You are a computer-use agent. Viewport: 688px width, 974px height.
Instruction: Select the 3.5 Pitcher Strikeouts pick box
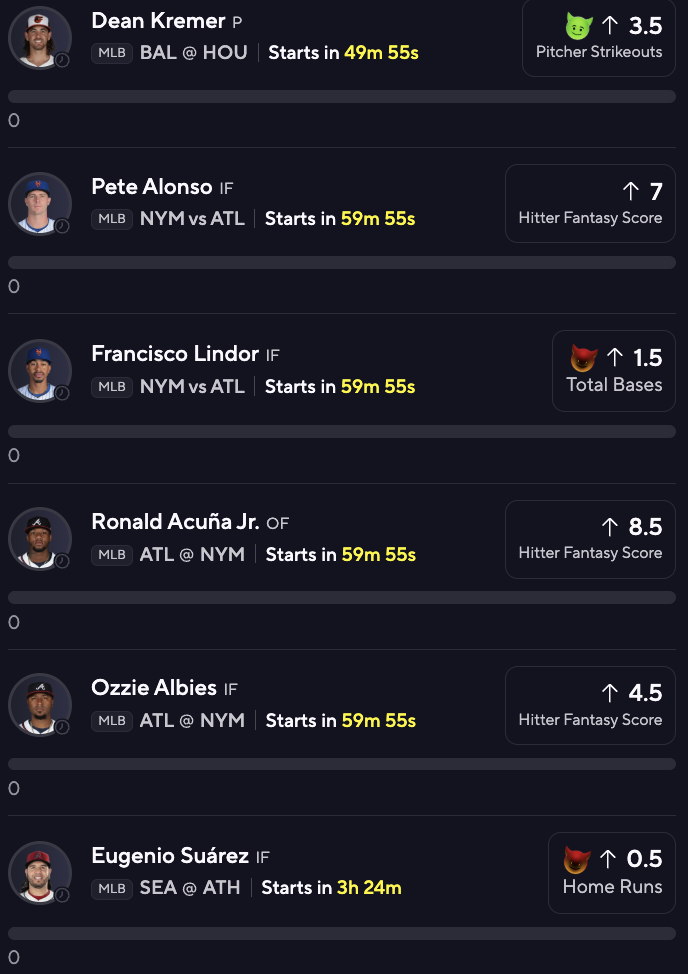(599, 37)
